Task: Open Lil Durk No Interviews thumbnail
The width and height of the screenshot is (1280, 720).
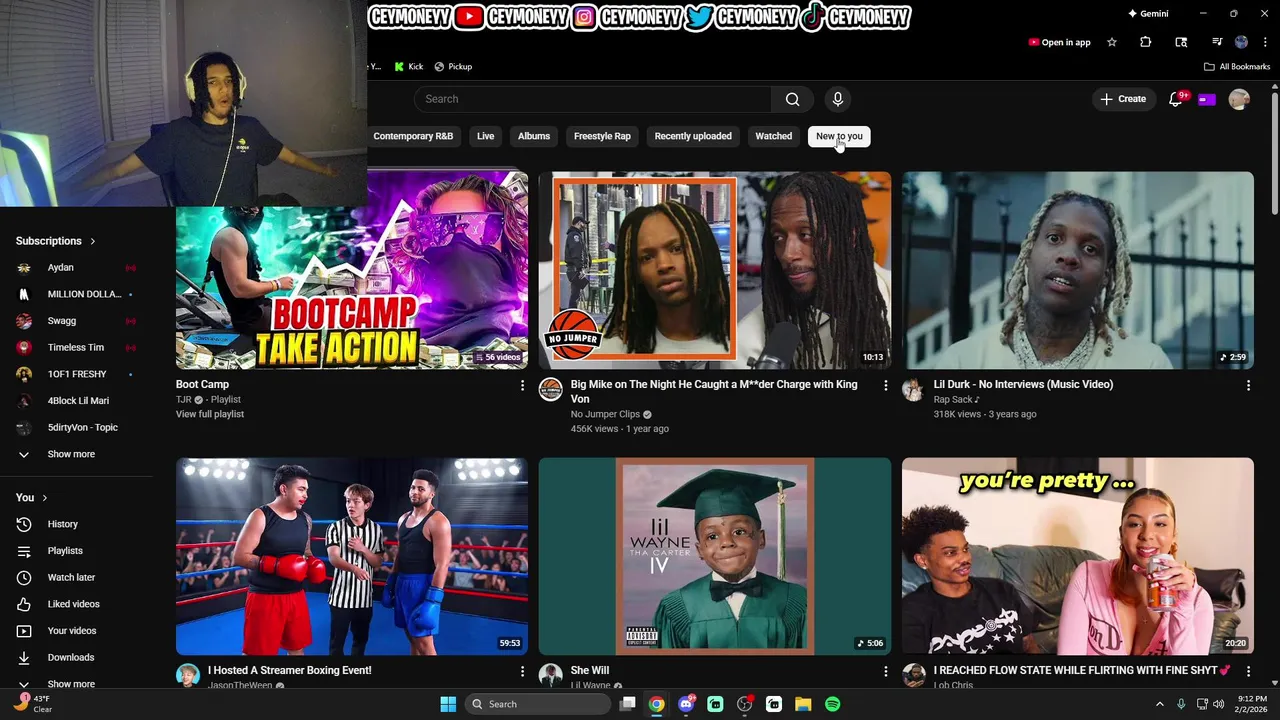Action: [x=1078, y=270]
